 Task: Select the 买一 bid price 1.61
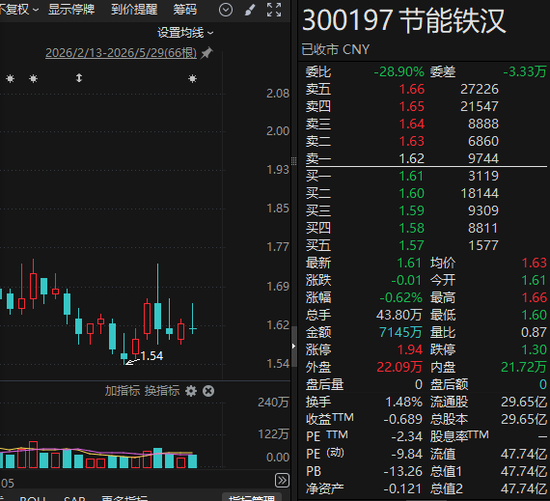point(411,176)
